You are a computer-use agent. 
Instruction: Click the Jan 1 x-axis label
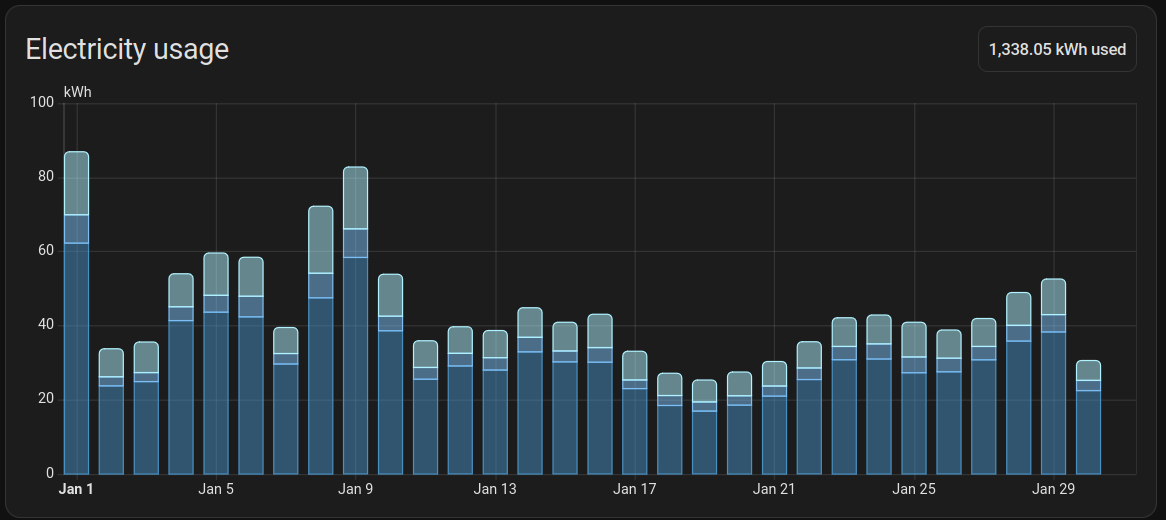coord(76,489)
